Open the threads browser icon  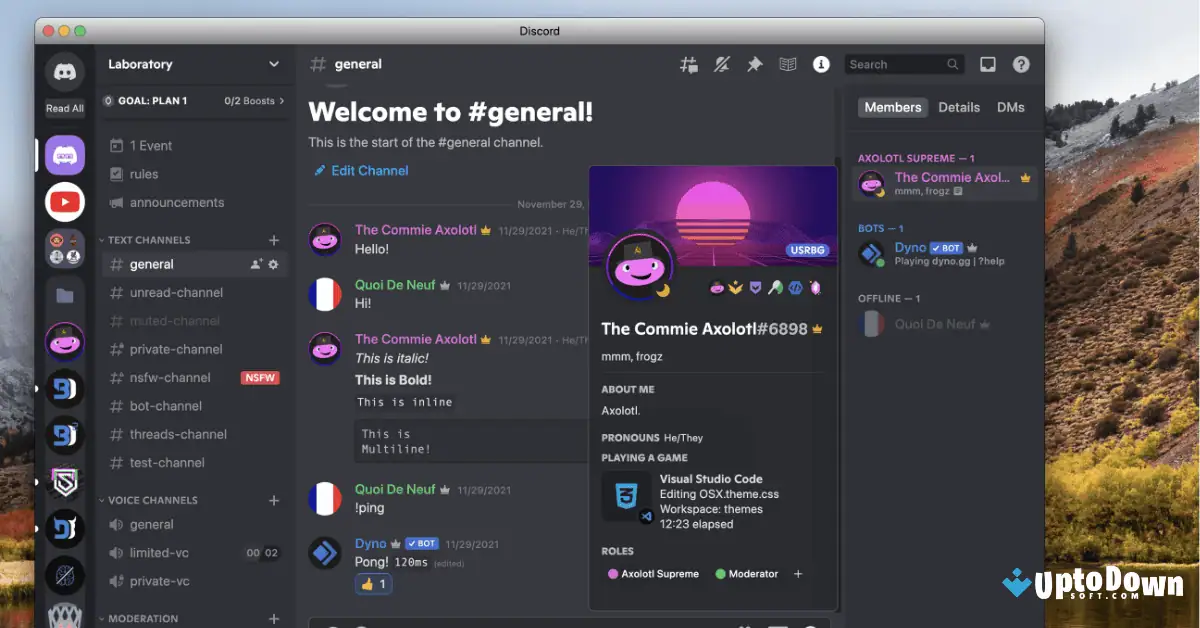pyautogui.click(x=688, y=63)
